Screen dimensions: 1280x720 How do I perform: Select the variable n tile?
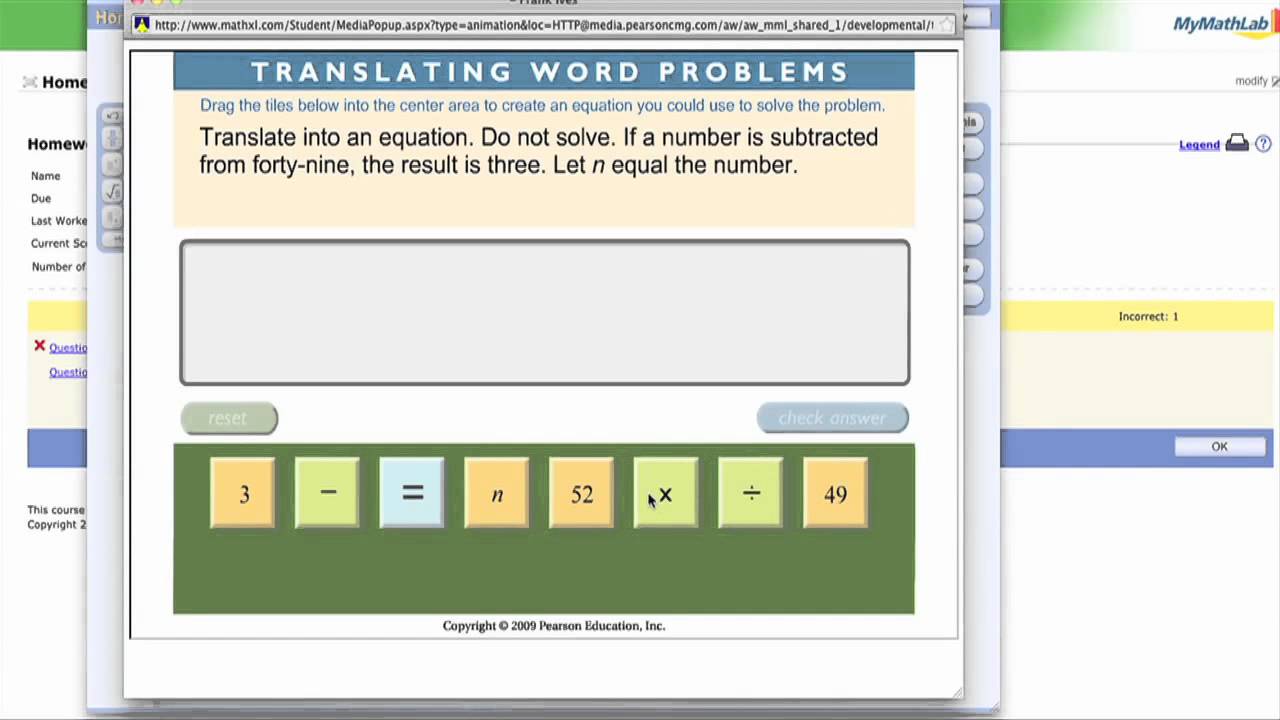[497, 493]
